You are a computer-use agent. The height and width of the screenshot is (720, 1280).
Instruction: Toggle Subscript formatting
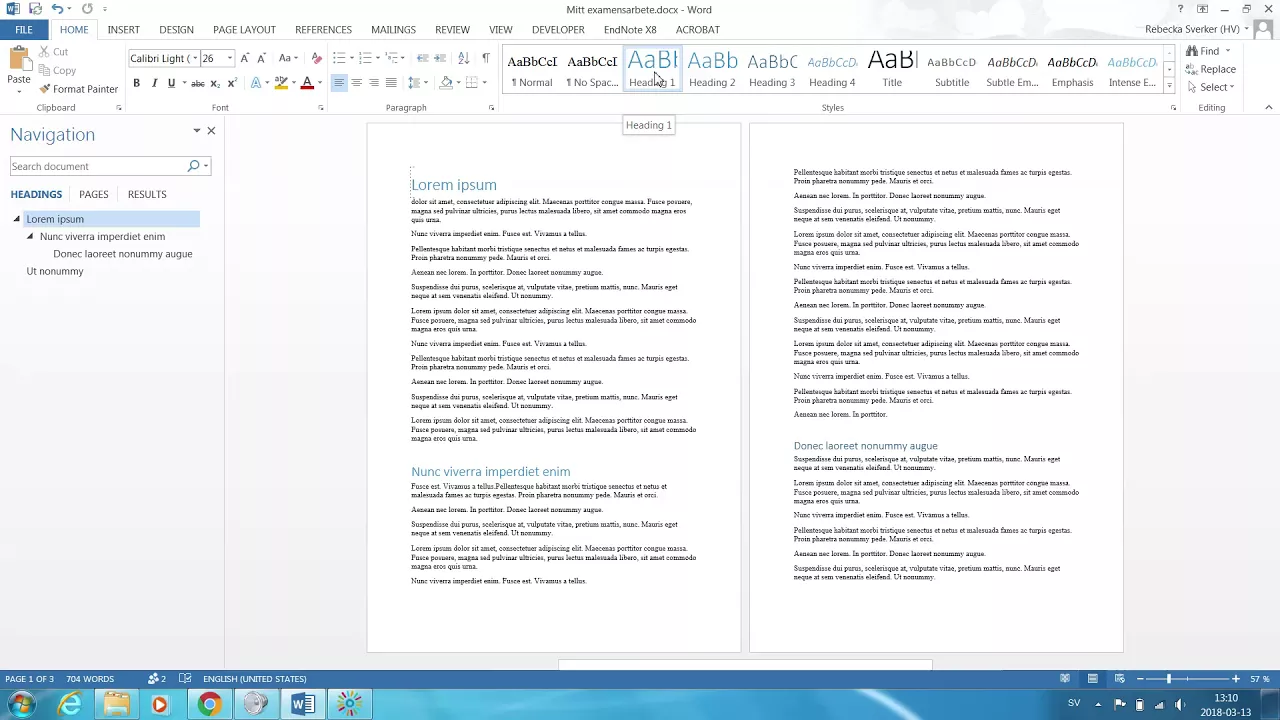point(216,83)
